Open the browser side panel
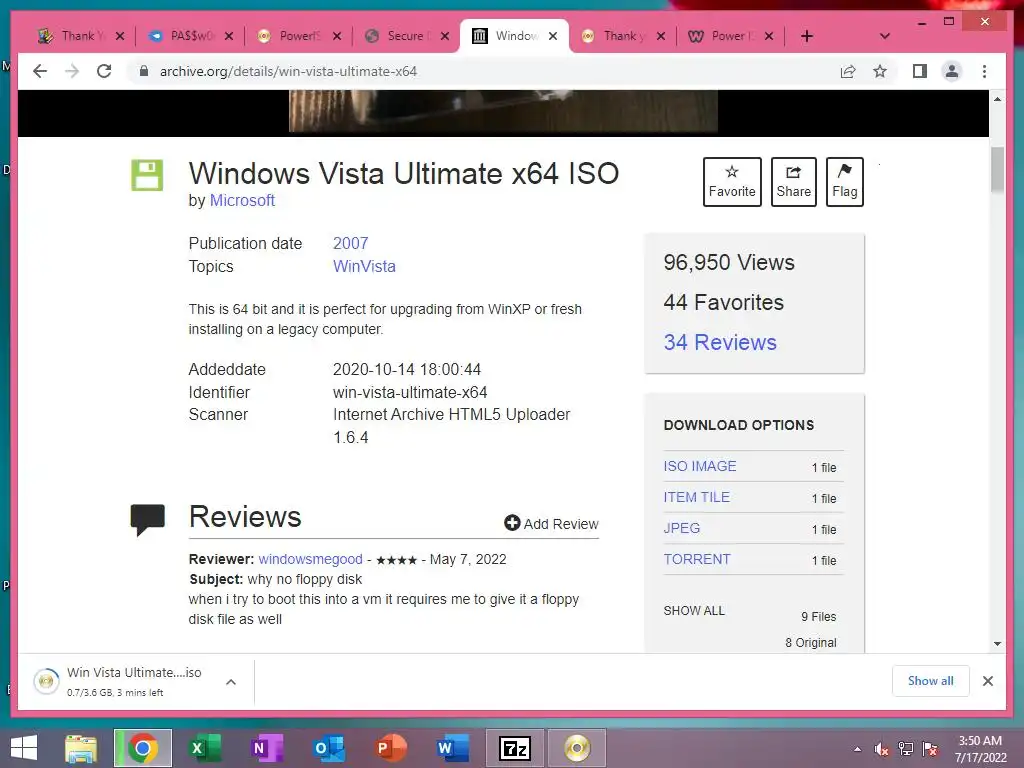1024x768 pixels. [920, 71]
